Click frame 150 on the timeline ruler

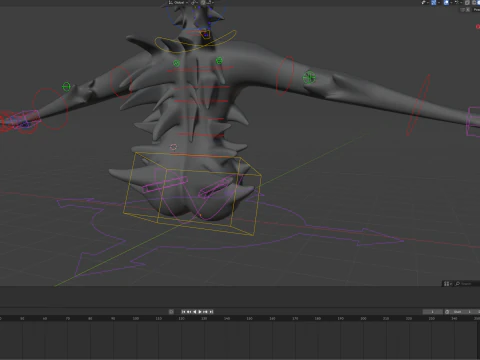tap(249, 319)
